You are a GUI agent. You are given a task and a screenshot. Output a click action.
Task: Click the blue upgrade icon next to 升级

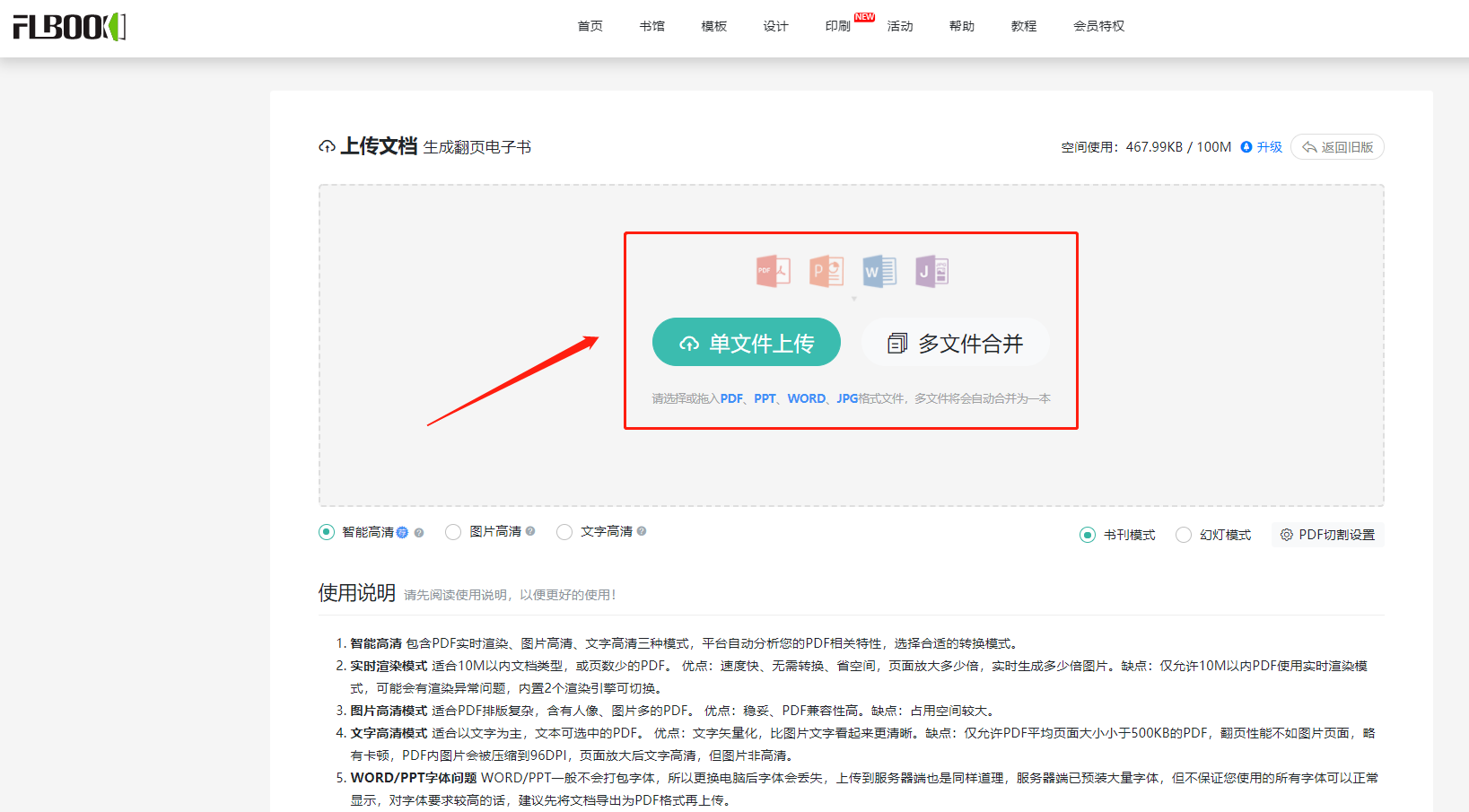(1246, 147)
